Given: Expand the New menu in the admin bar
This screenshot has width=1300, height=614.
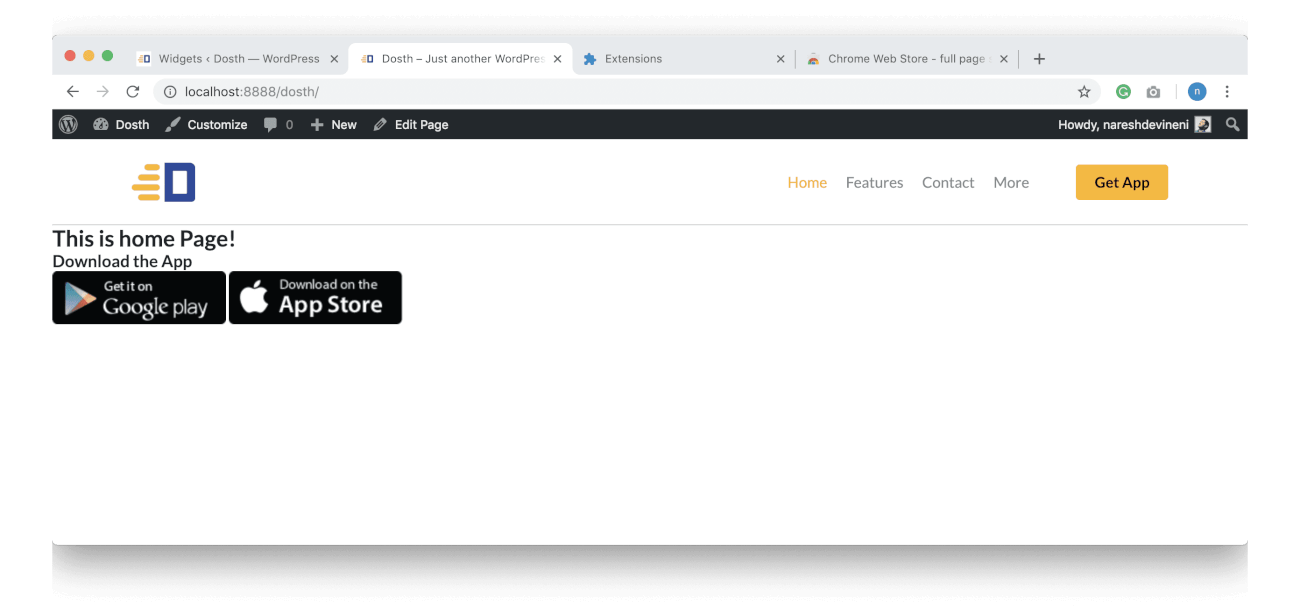Looking at the screenshot, I should click(333, 124).
